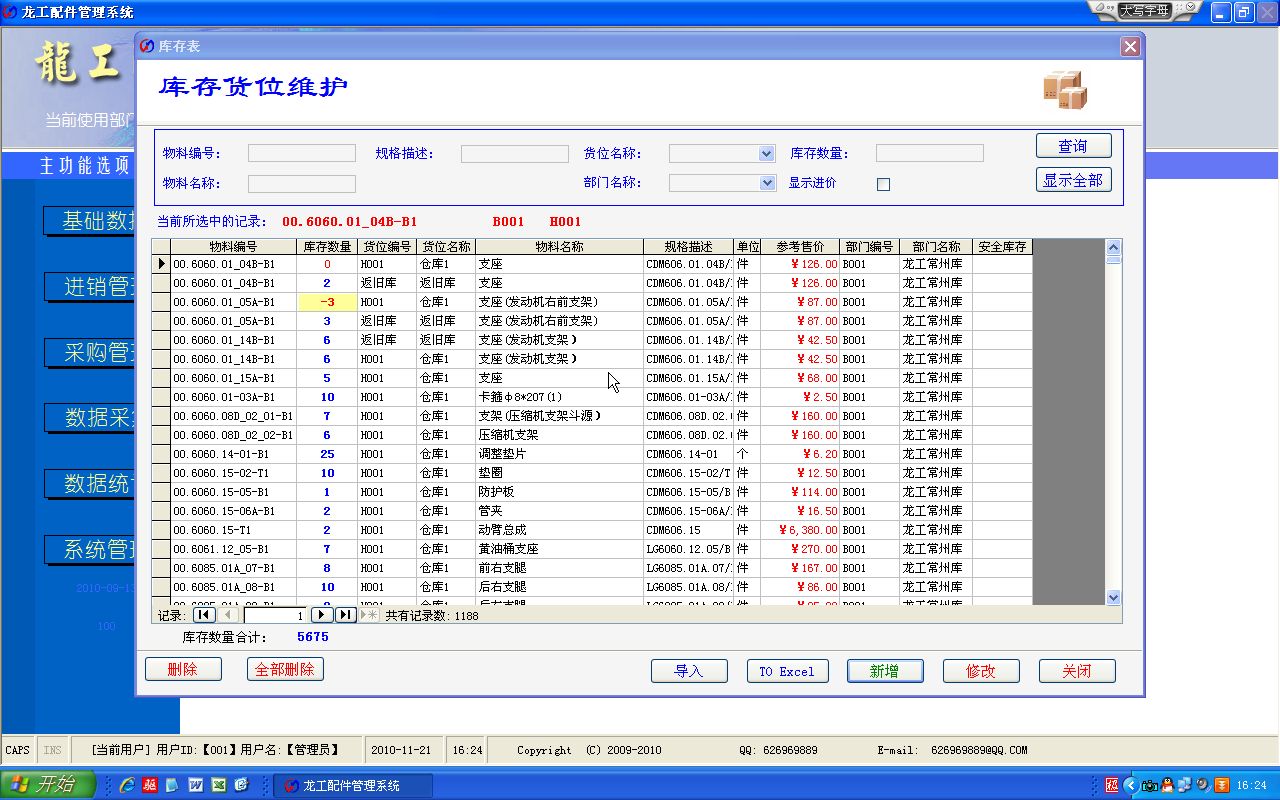Launch Excel from the quick launch bar
1280x800 pixels.
click(x=218, y=785)
